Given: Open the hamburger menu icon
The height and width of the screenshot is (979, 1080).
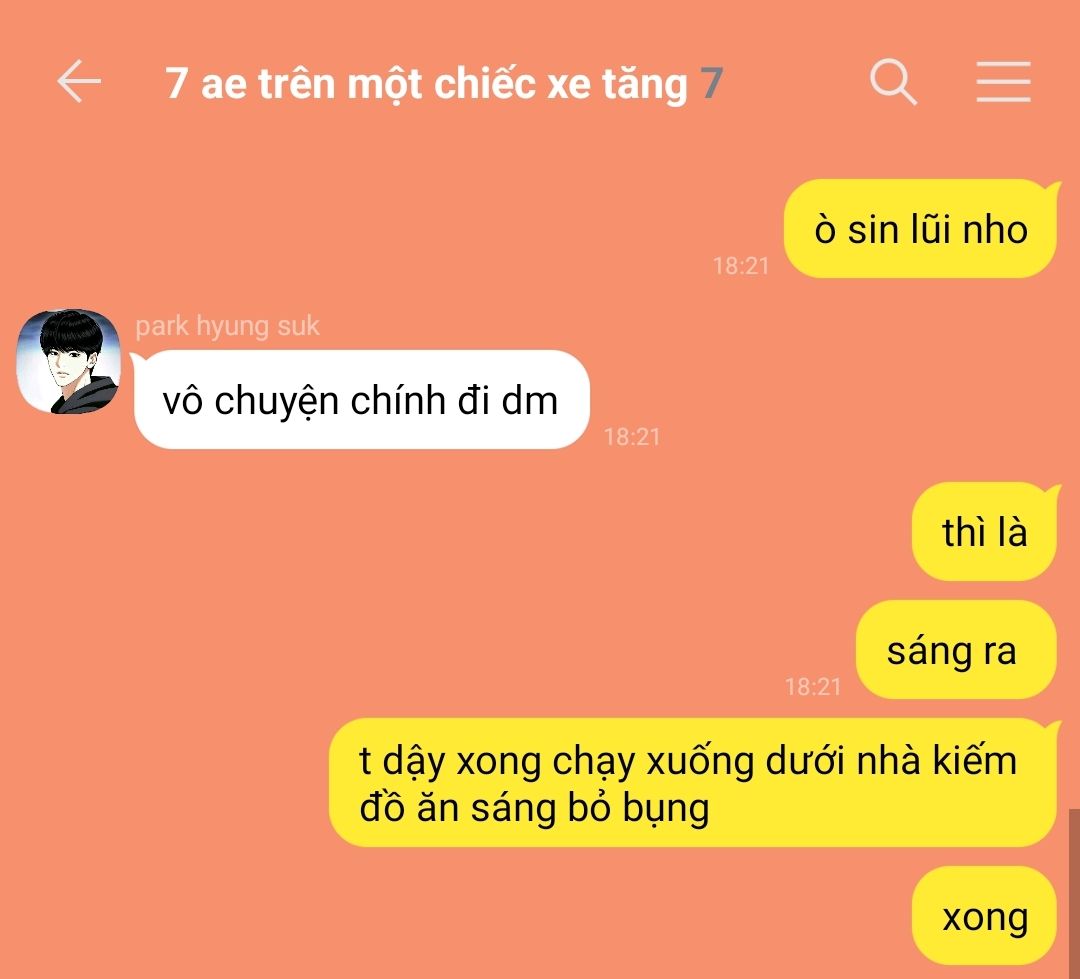Looking at the screenshot, I should click(1003, 81).
